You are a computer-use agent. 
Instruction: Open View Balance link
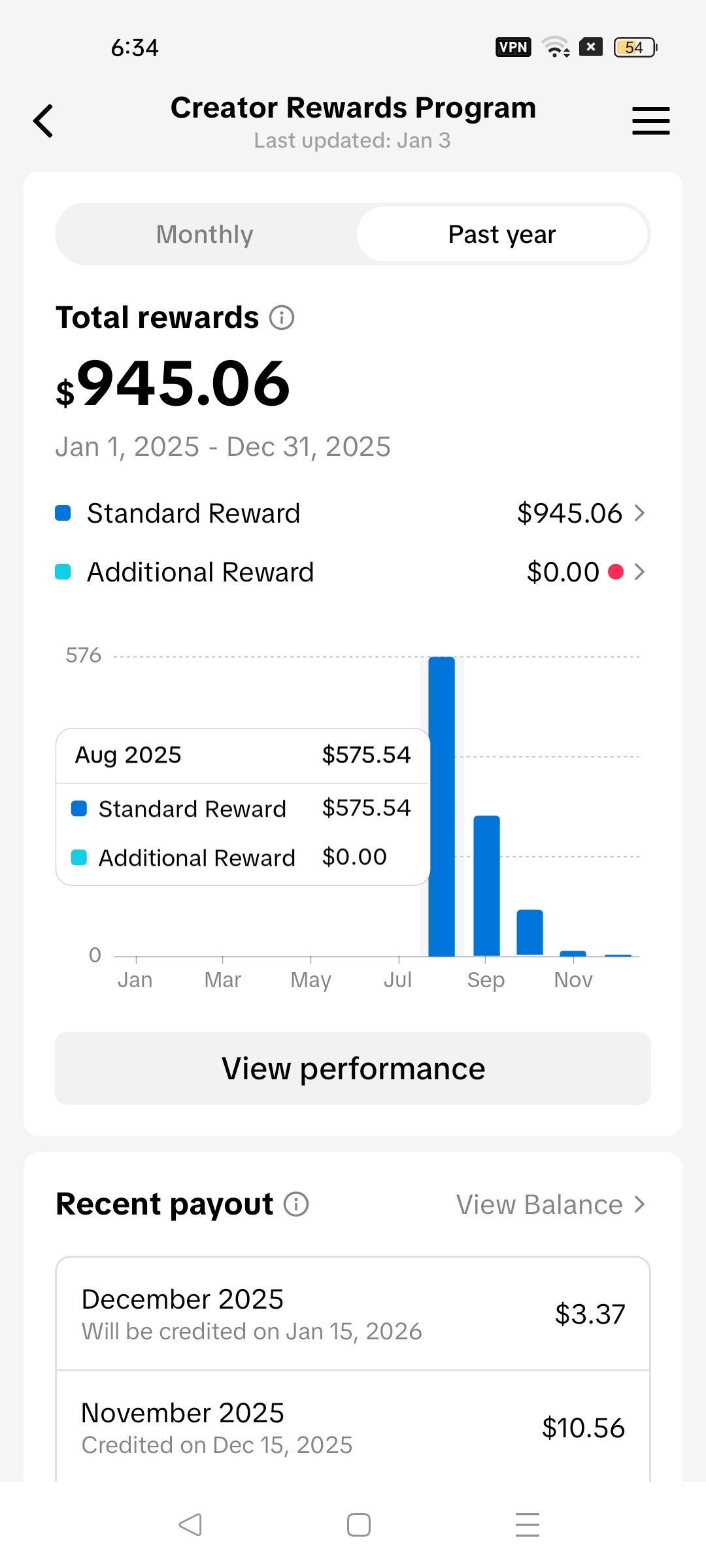pos(550,1205)
